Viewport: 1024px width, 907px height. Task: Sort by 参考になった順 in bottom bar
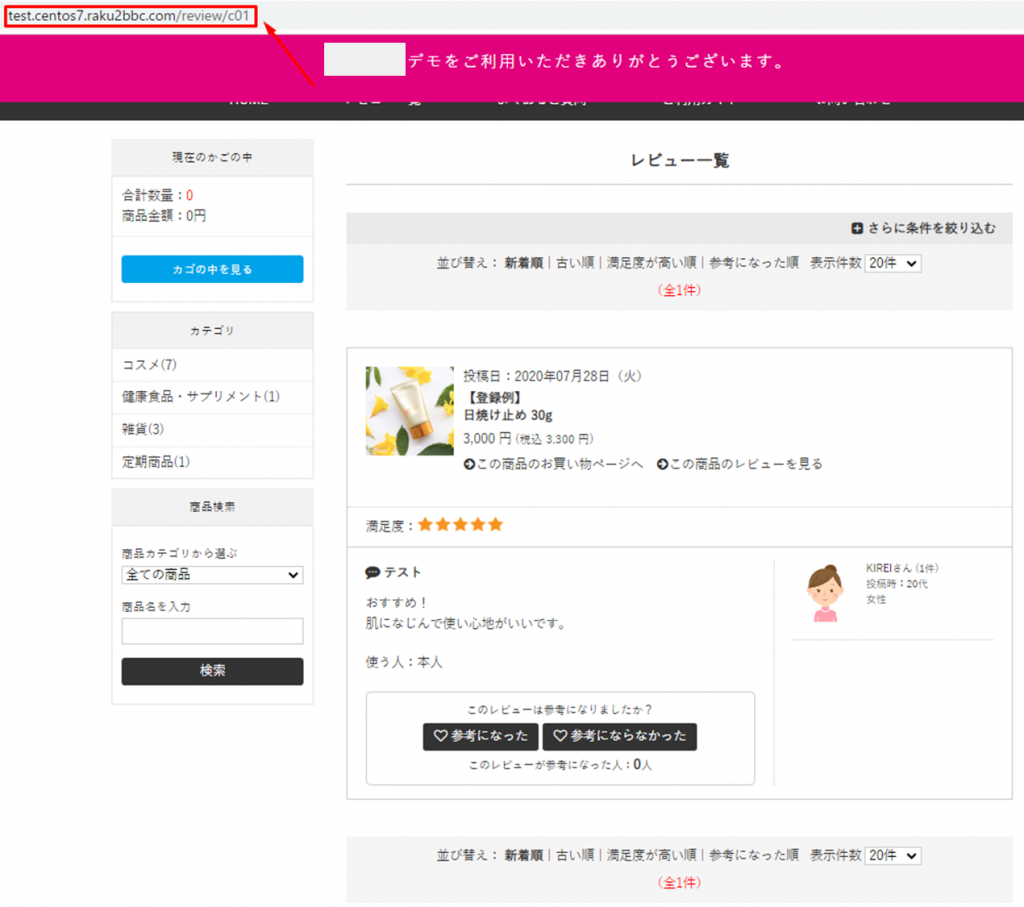pyautogui.click(x=754, y=856)
